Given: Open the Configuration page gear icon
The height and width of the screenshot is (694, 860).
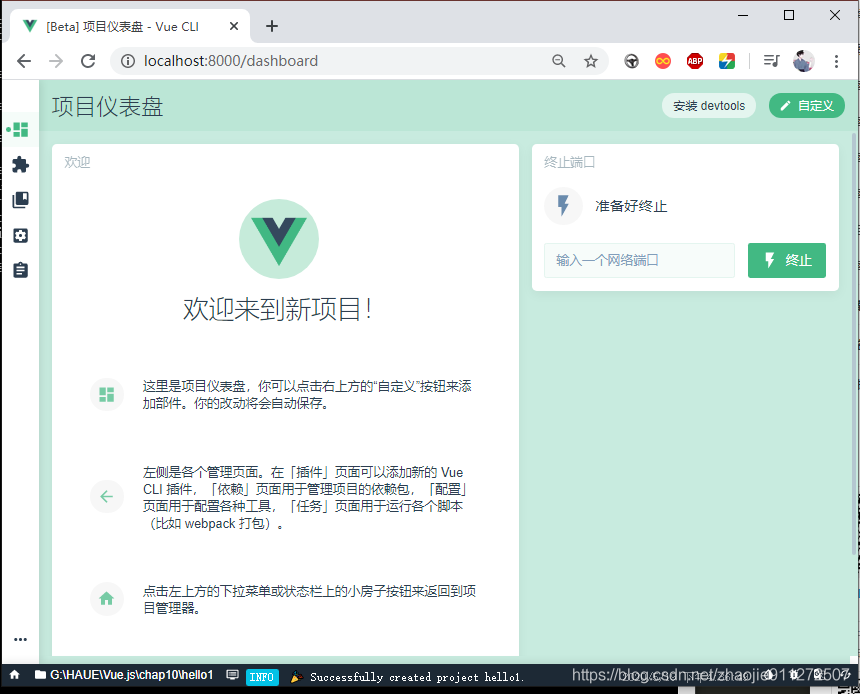Looking at the screenshot, I should point(20,235).
